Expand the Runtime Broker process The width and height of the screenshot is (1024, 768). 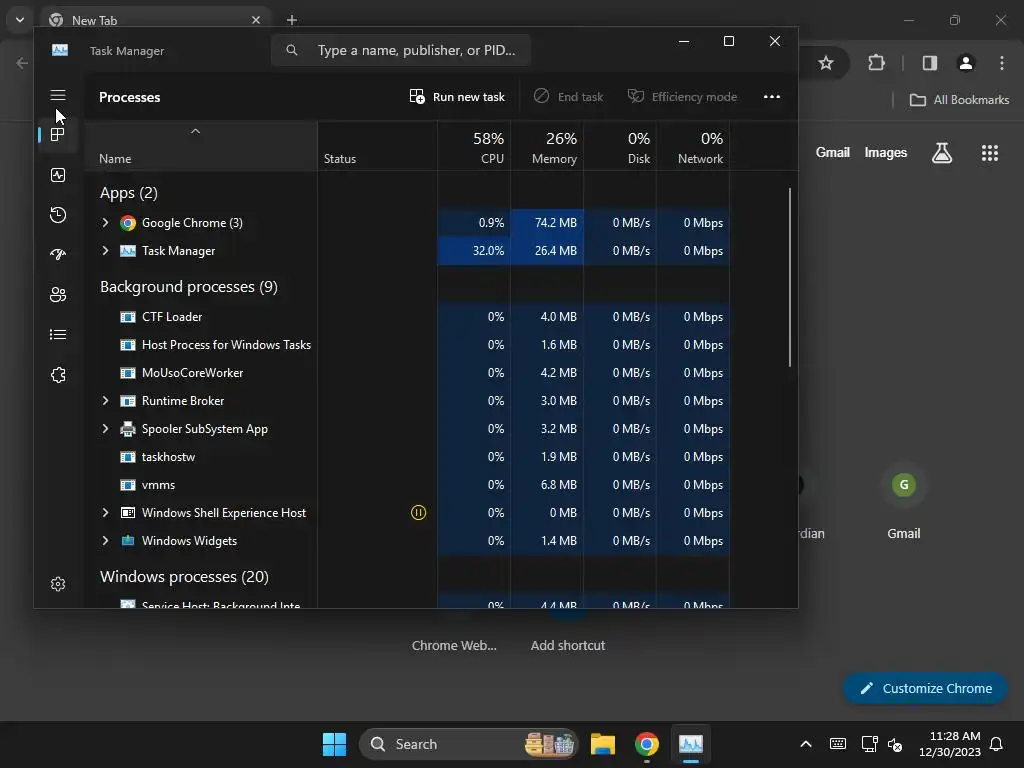click(105, 401)
